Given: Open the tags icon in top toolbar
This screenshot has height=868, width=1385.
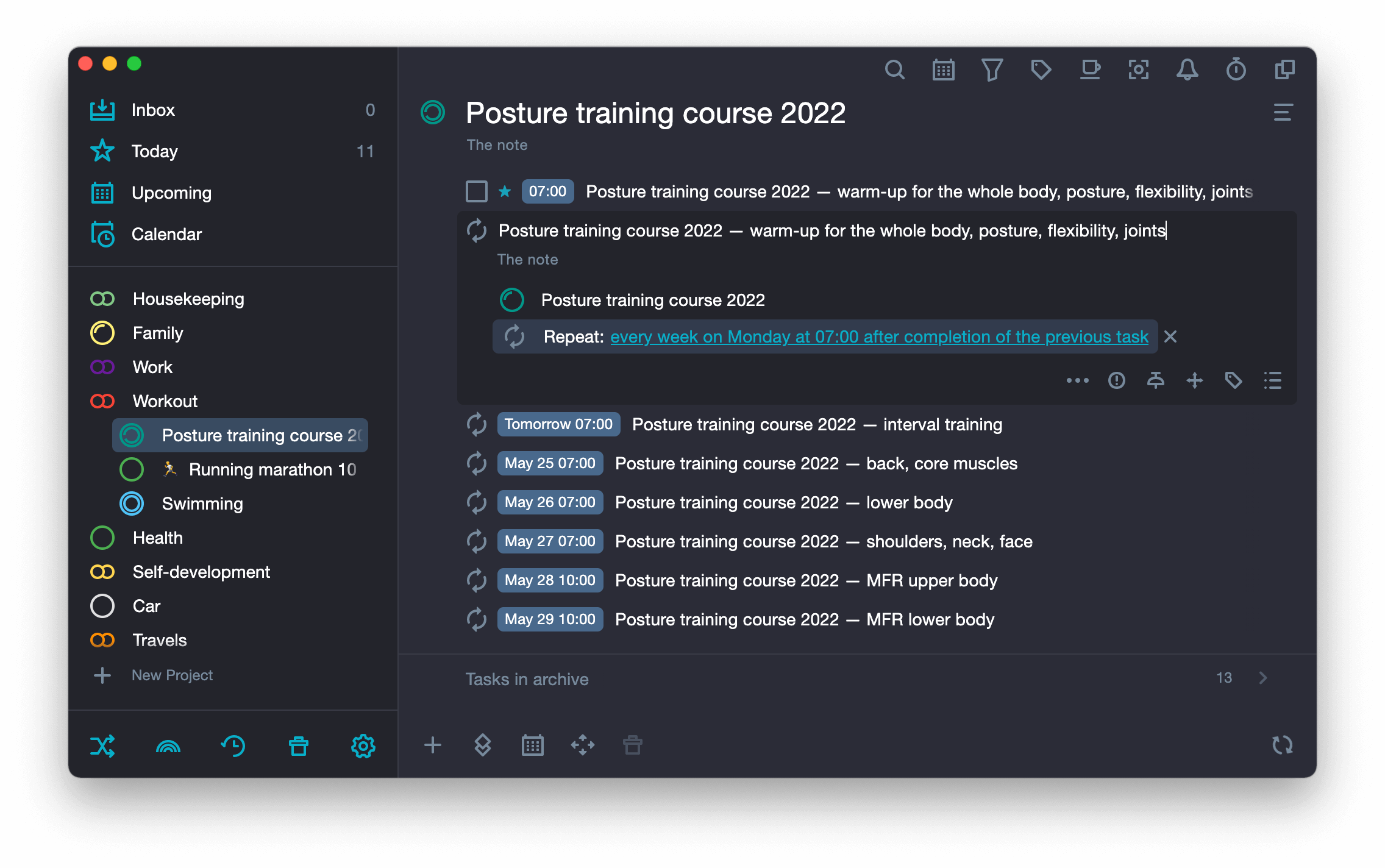Looking at the screenshot, I should coord(1041,70).
